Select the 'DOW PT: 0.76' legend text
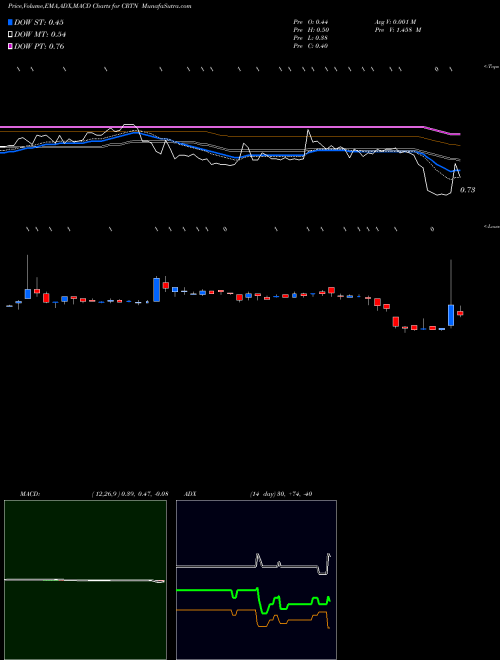This screenshot has width=500, height=660. pos(39,46)
